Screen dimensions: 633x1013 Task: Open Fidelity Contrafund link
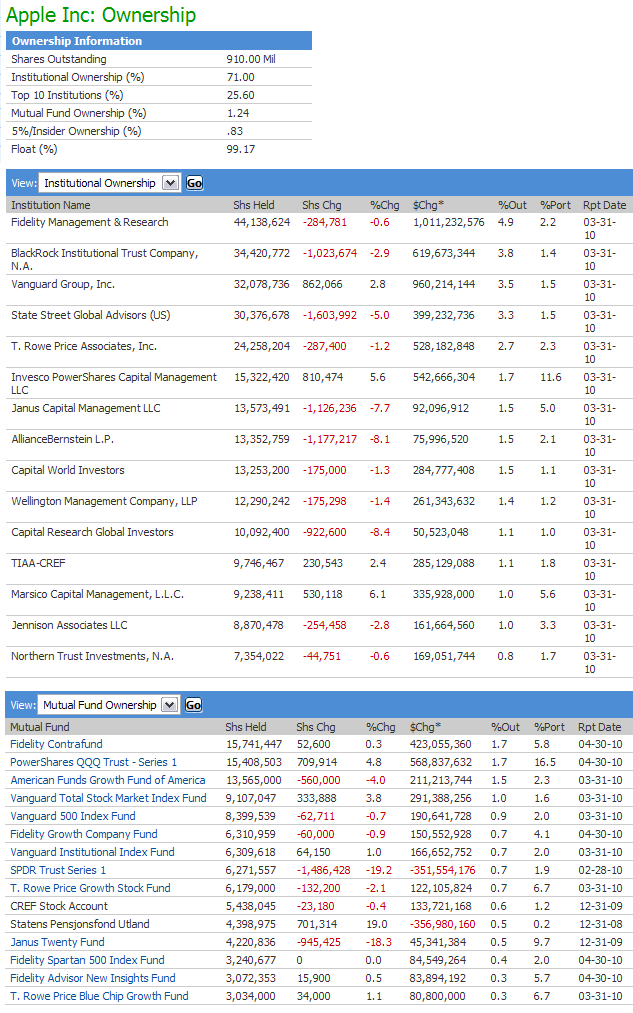click(56, 744)
